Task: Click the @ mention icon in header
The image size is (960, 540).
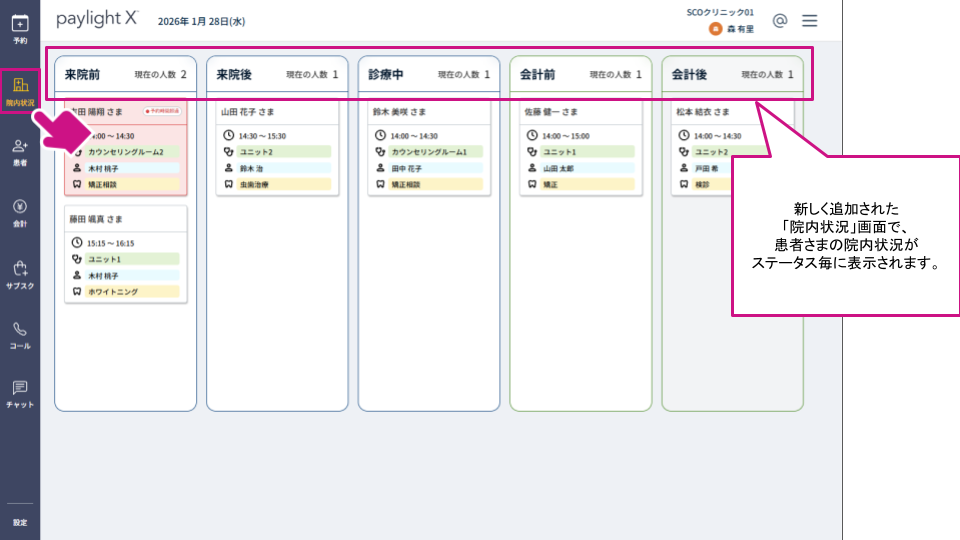Action: (779, 21)
